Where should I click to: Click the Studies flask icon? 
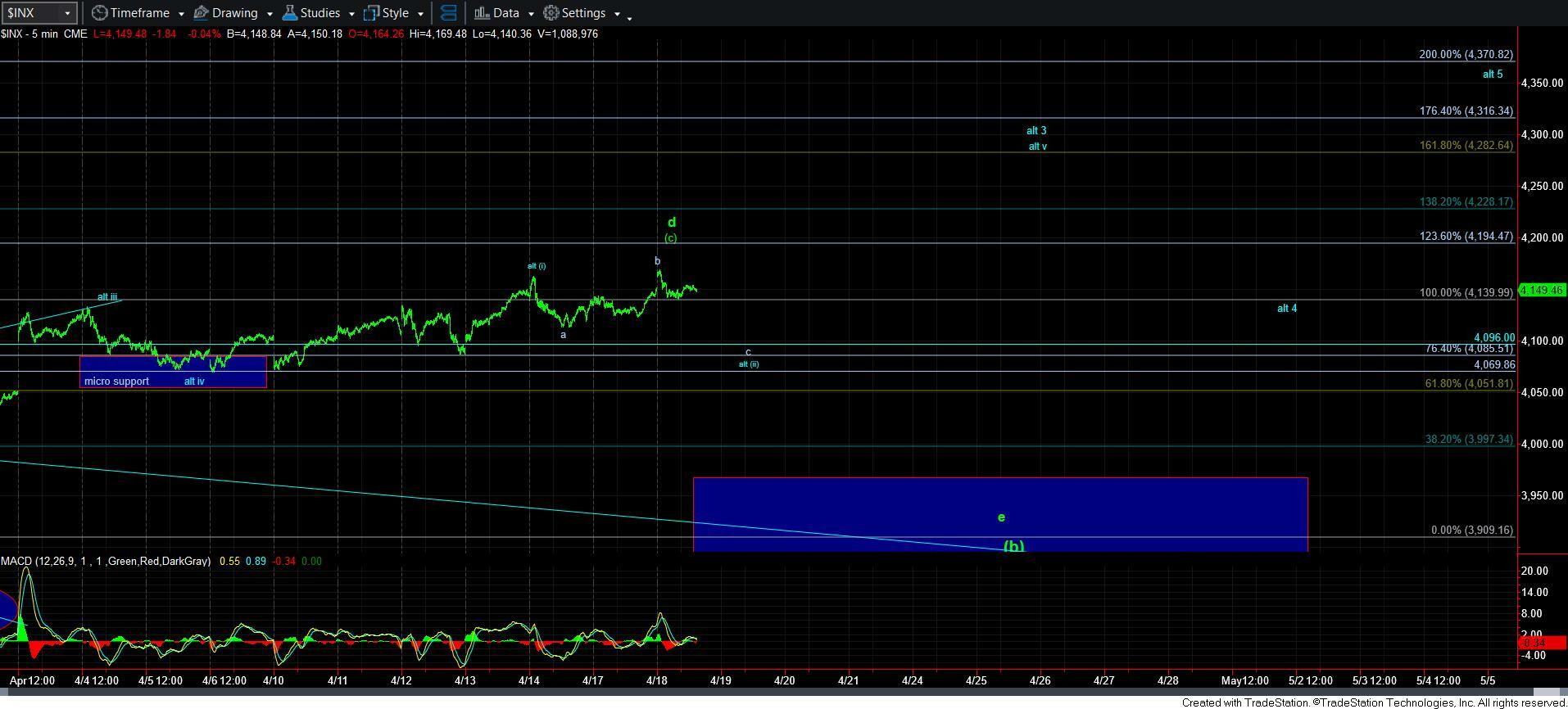(x=289, y=13)
